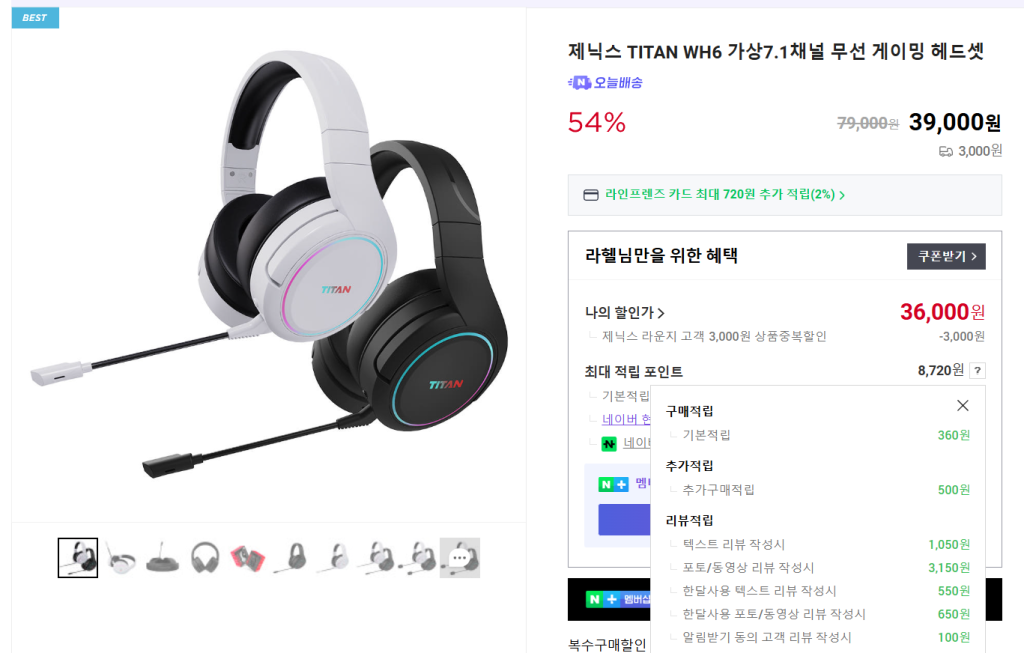Open 라인프렌즈 카드 추가 적립 link
Screen dimensions: 1024x653
724,195
